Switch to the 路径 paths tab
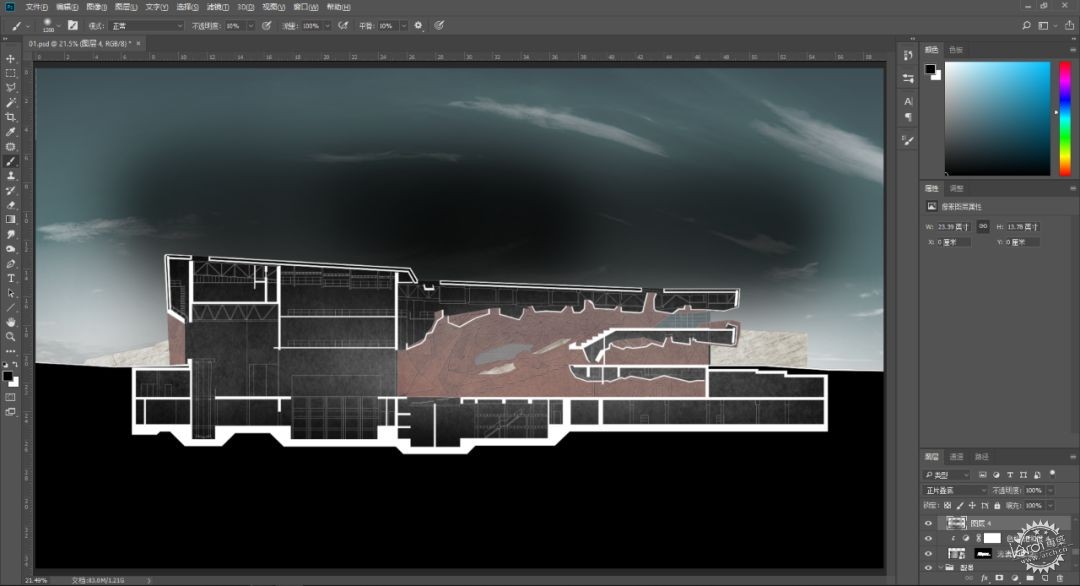1080x586 pixels. click(x=982, y=457)
